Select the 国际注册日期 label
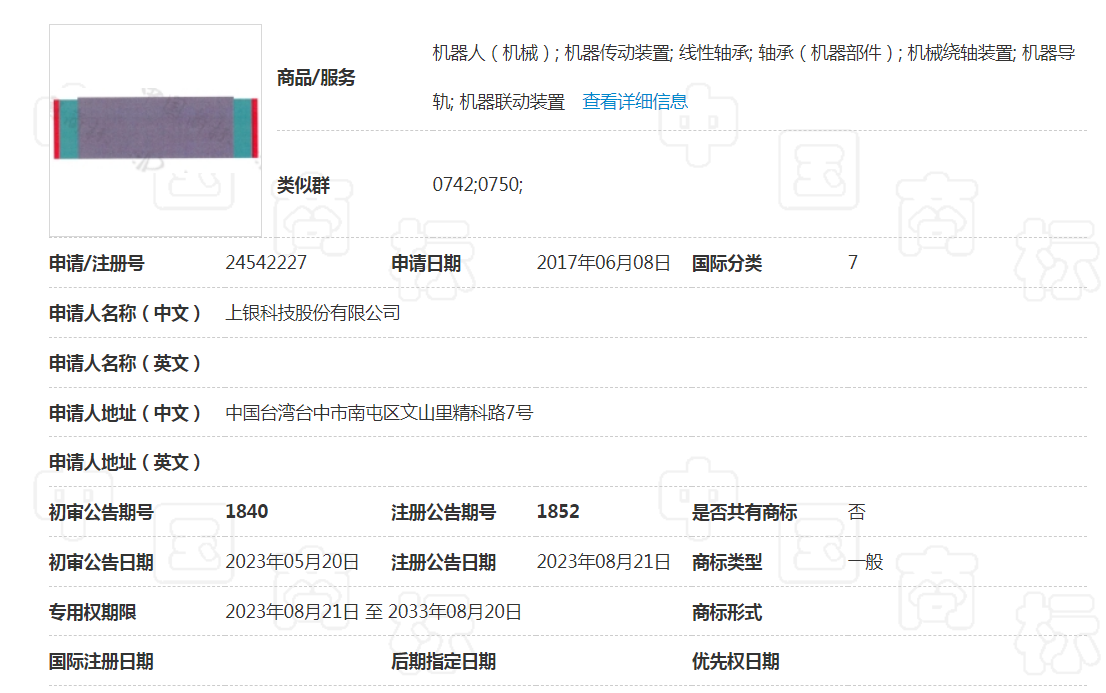Viewport: 1106px width, 693px height. coord(101,662)
